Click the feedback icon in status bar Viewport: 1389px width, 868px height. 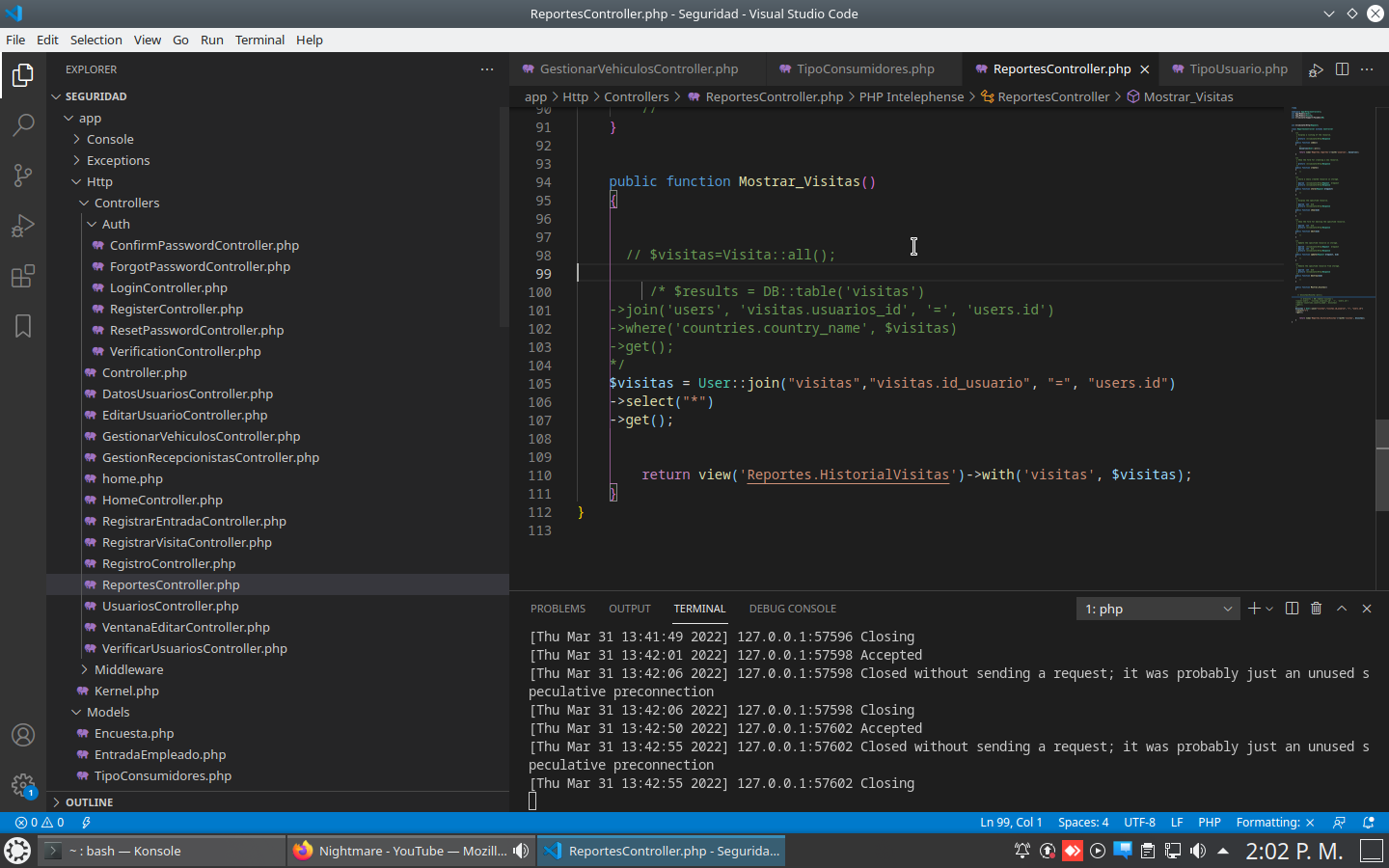point(1339,823)
